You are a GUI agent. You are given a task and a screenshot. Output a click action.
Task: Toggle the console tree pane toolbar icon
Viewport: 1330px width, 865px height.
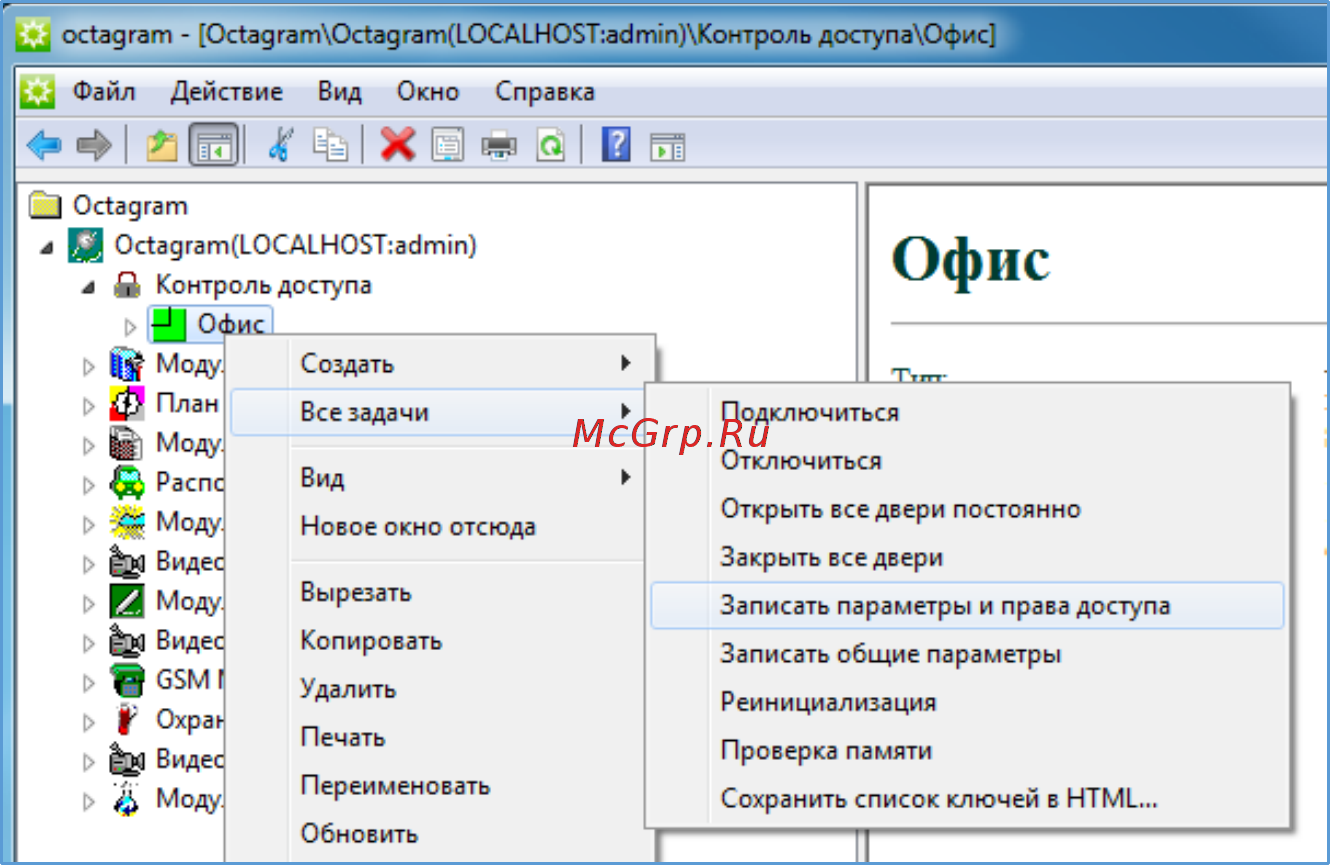click(x=213, y=146)
